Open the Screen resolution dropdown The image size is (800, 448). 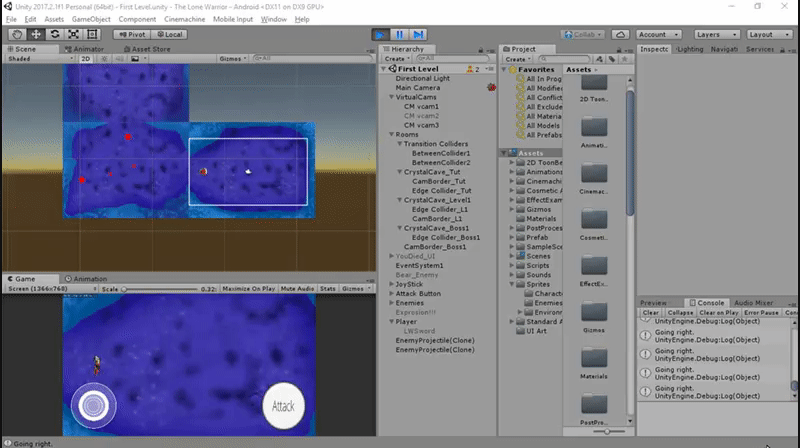click(x=52, y=289)
